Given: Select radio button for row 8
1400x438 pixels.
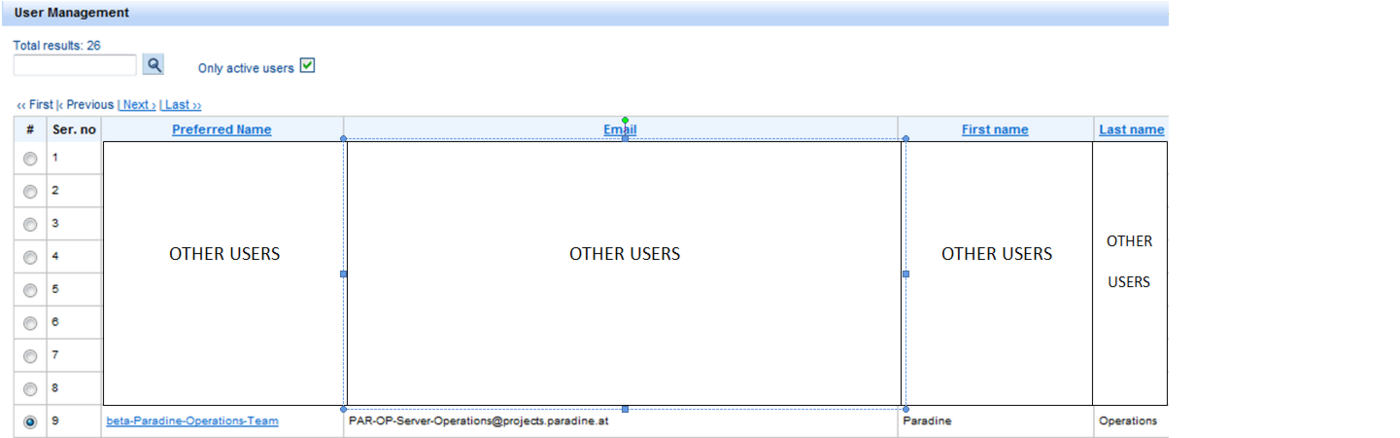Looking at the screenshot, I should click(30, 389).
